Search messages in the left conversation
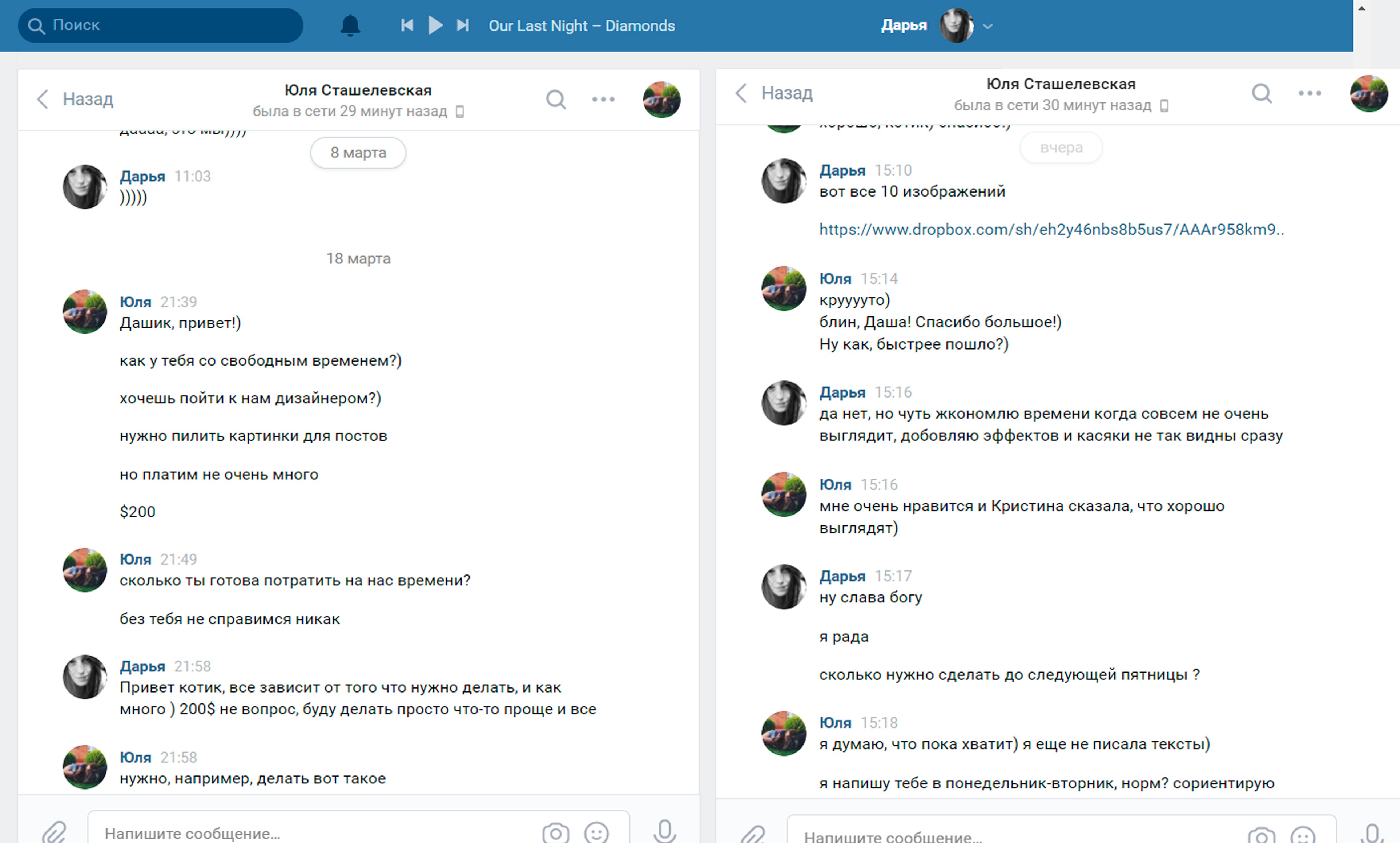This screenshot has height=843, width=1400. pyautogui.click(x=556, y=100)
